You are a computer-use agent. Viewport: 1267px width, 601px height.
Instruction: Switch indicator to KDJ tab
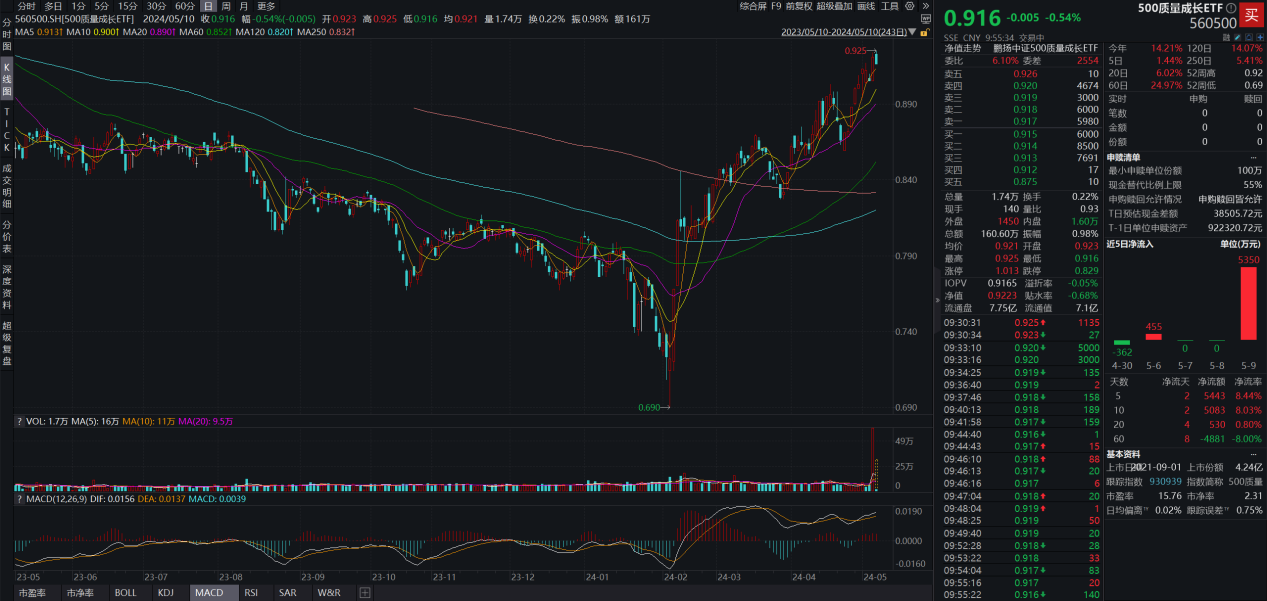point(166,593)
